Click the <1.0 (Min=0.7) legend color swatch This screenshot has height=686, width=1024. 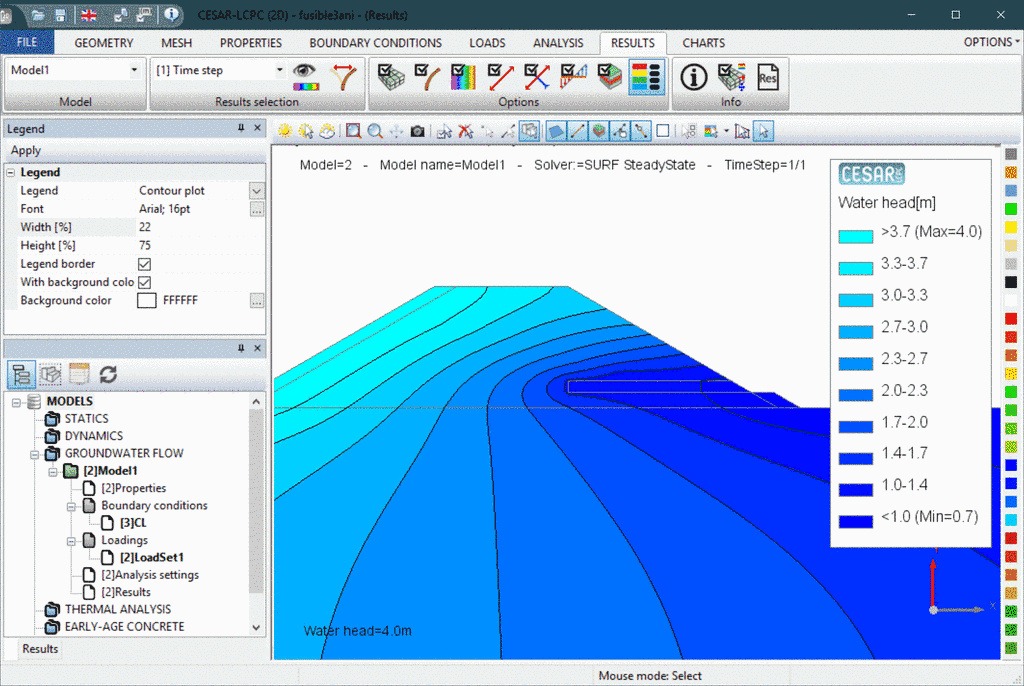click(856, 521)
